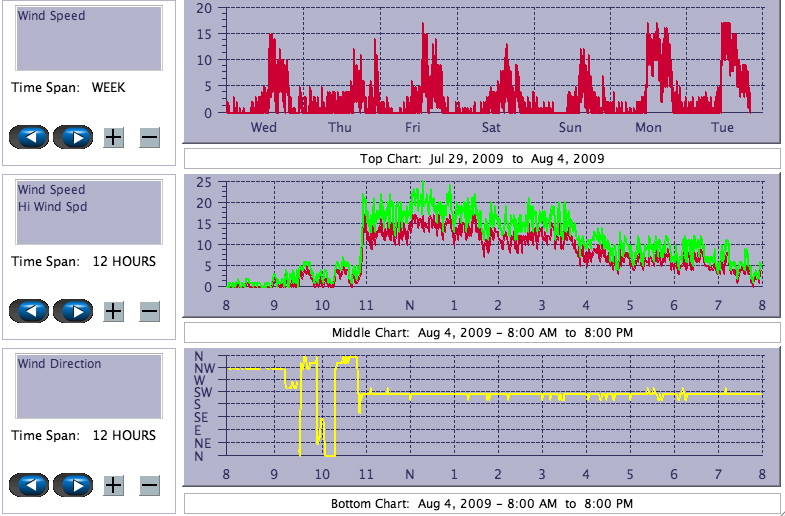
Task: Select Wind Direction in the bottom chart list
Action: click(59, 364)
